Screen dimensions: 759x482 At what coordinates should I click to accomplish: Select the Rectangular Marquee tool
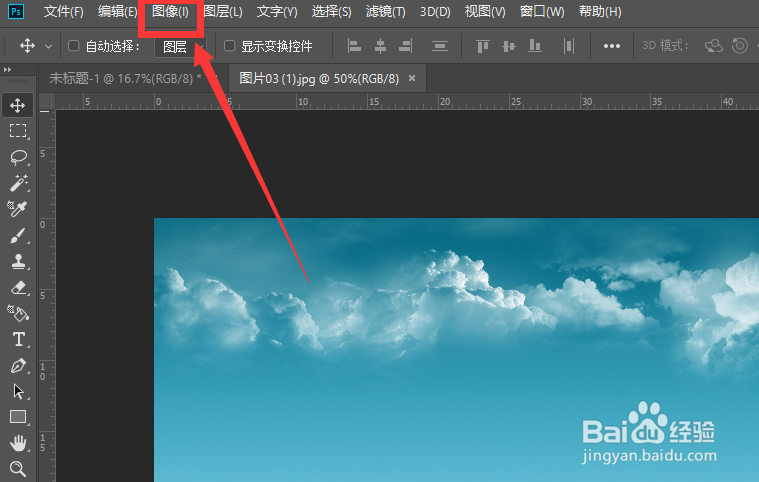[18, 131]
